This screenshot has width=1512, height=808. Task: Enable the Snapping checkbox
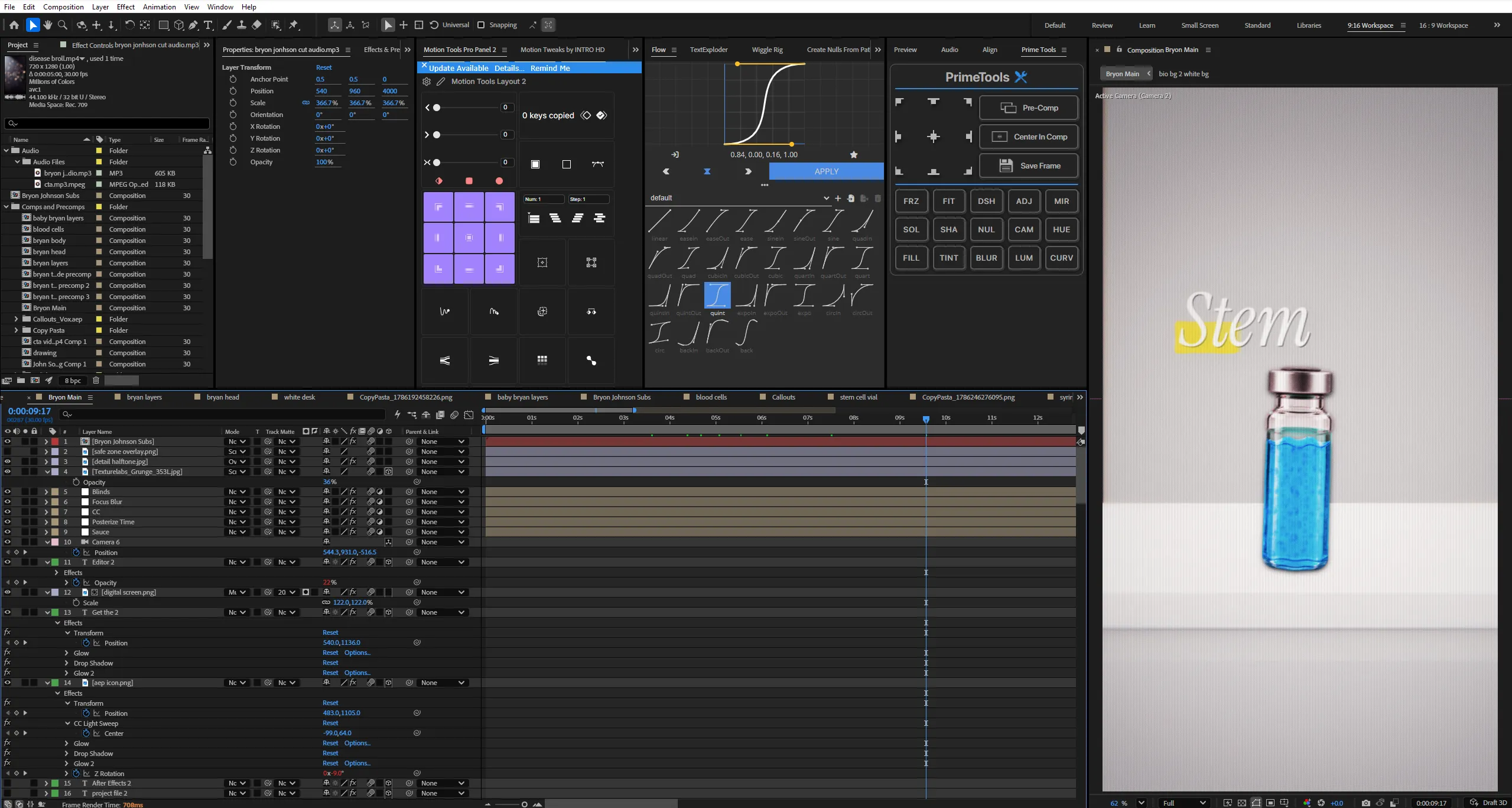coord(481,25)
